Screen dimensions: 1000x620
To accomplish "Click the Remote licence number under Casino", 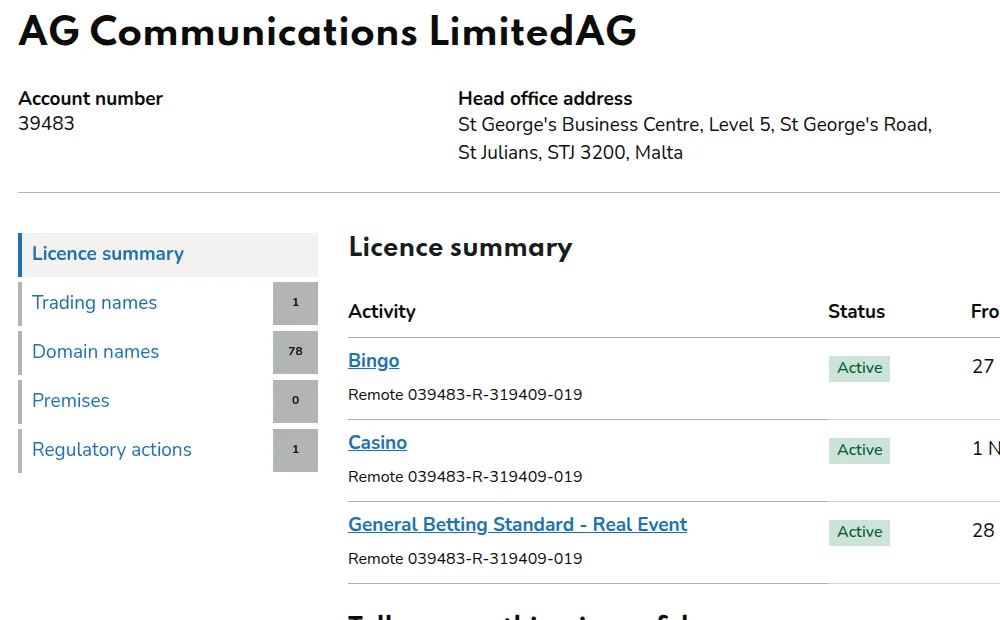I will pyautogui.click(x=465, y=476).
